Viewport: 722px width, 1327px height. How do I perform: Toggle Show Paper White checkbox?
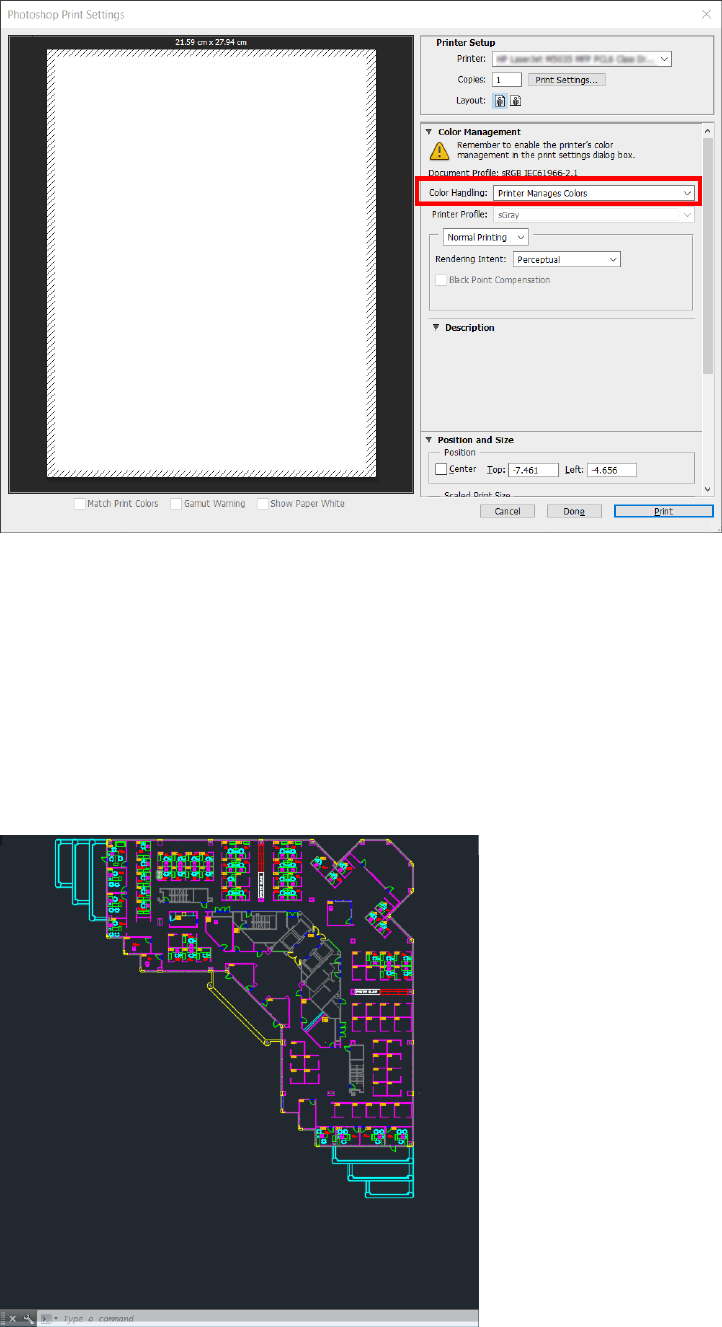(263, 504)
